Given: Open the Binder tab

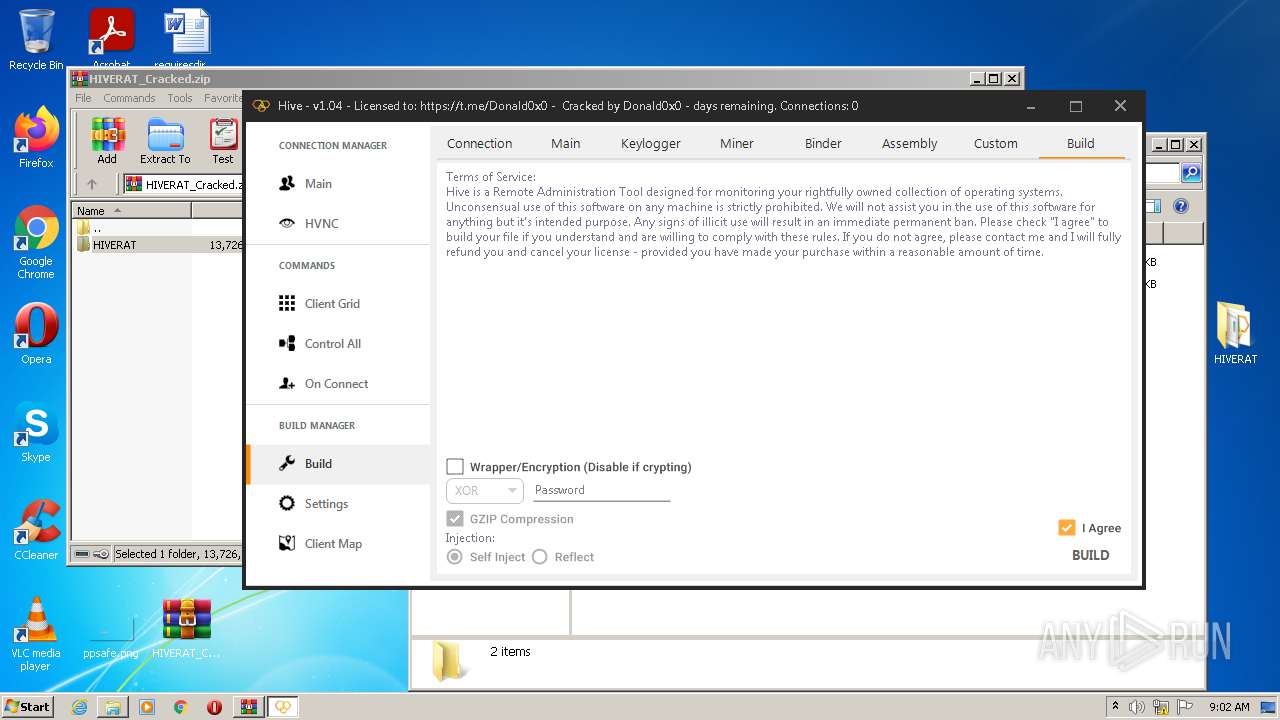Looking at the screenshot, I should tap(824, 143).
